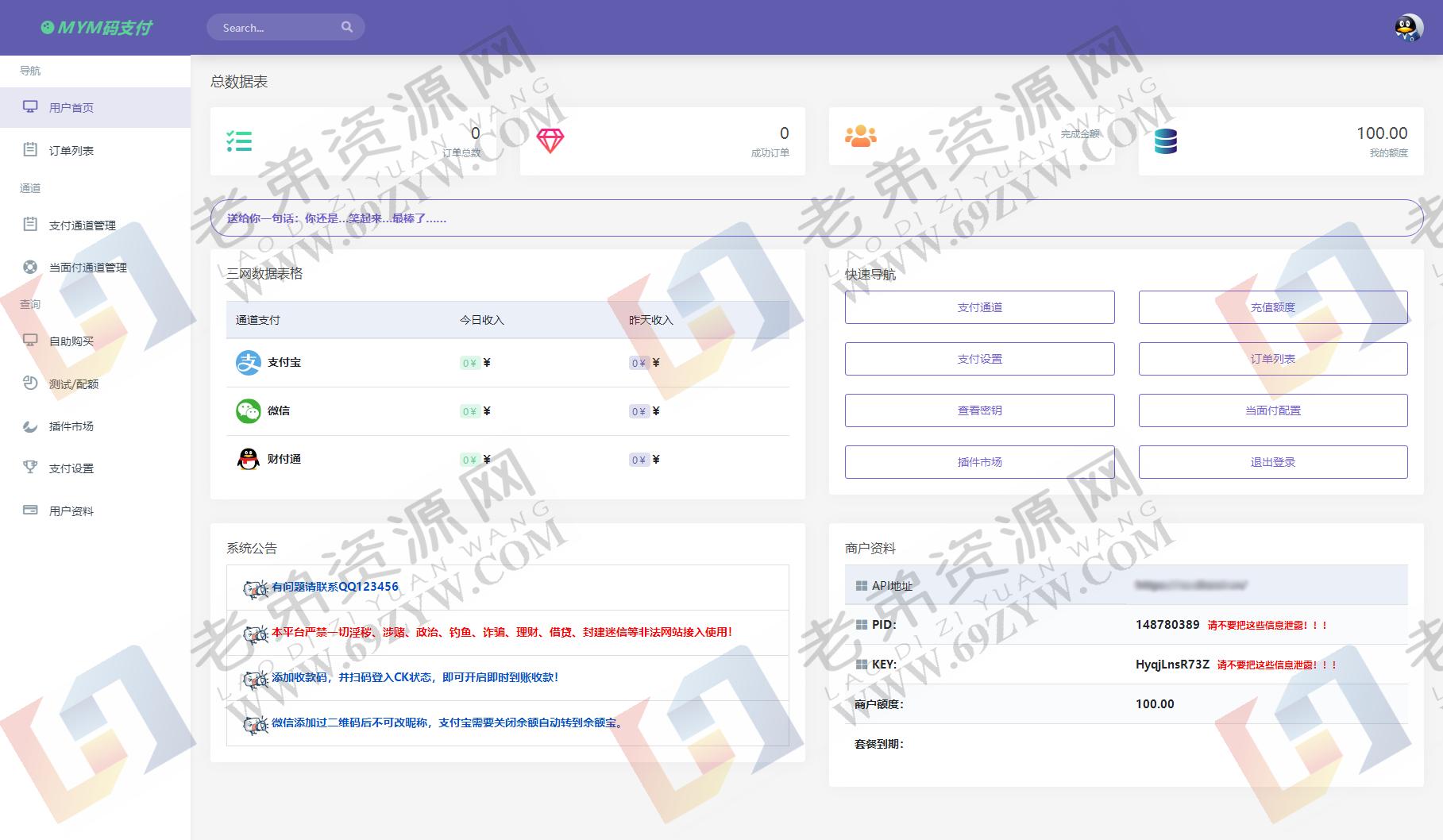
Task: Click the grid icon beside API地址
Action: pyautogui.click(x=861, y=586)
